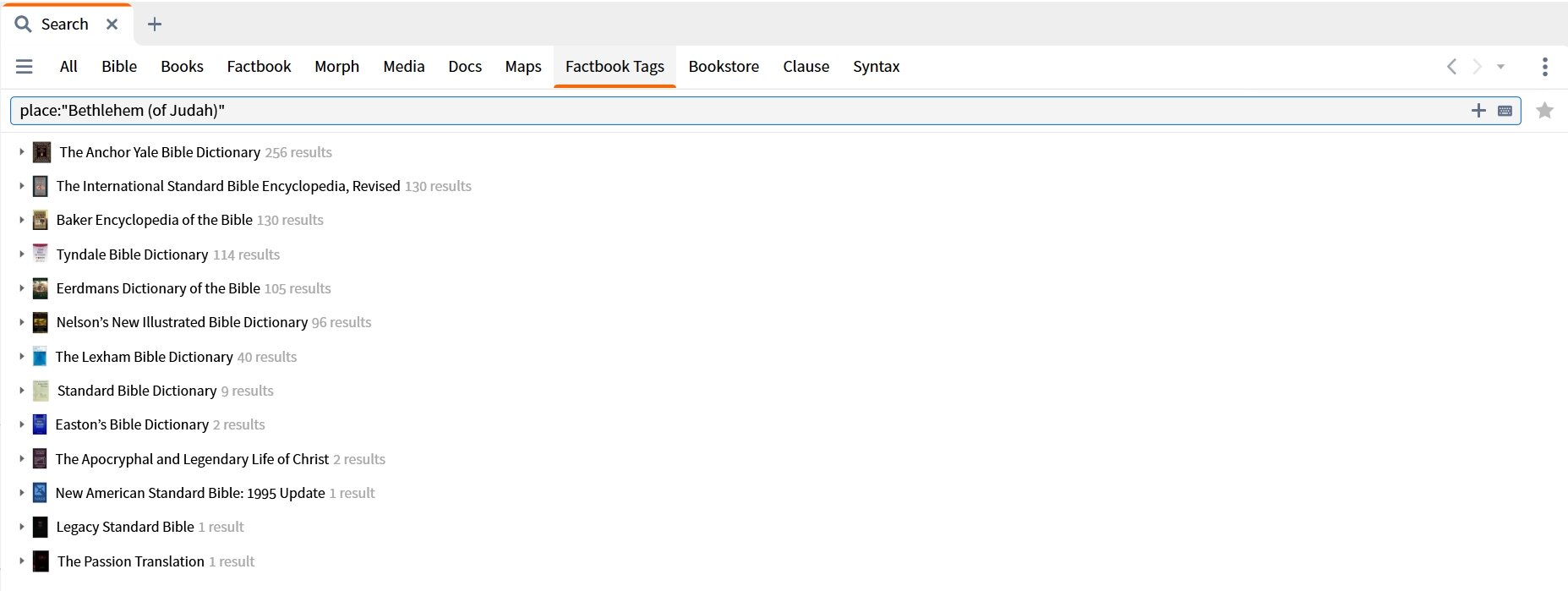Expand Tyndale Bible Dictionary results

click(x=21, y=254)
